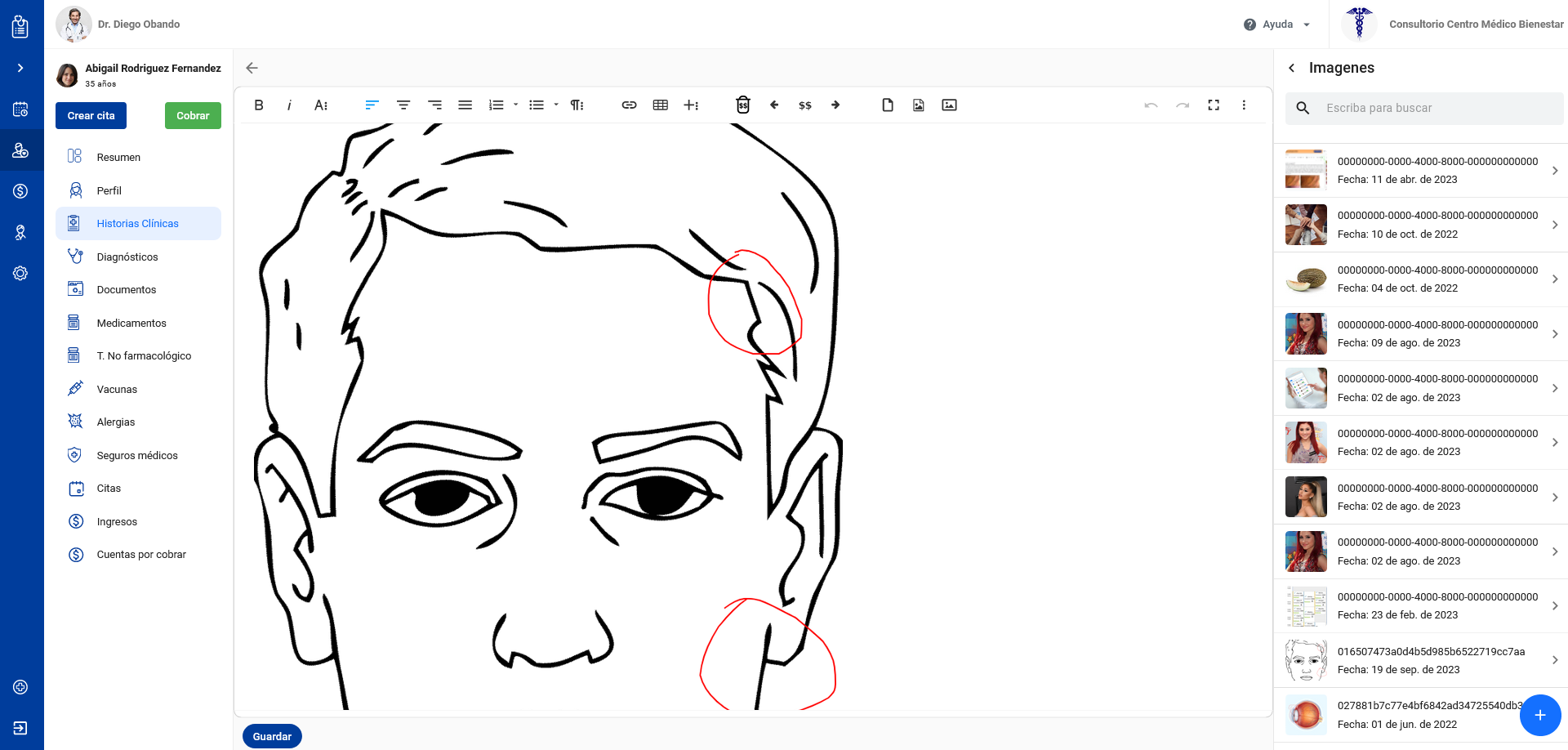1568x750 pixels.
Task: Toggle bold formatting in editor toolbar
Action: click(x=259, y=105)
